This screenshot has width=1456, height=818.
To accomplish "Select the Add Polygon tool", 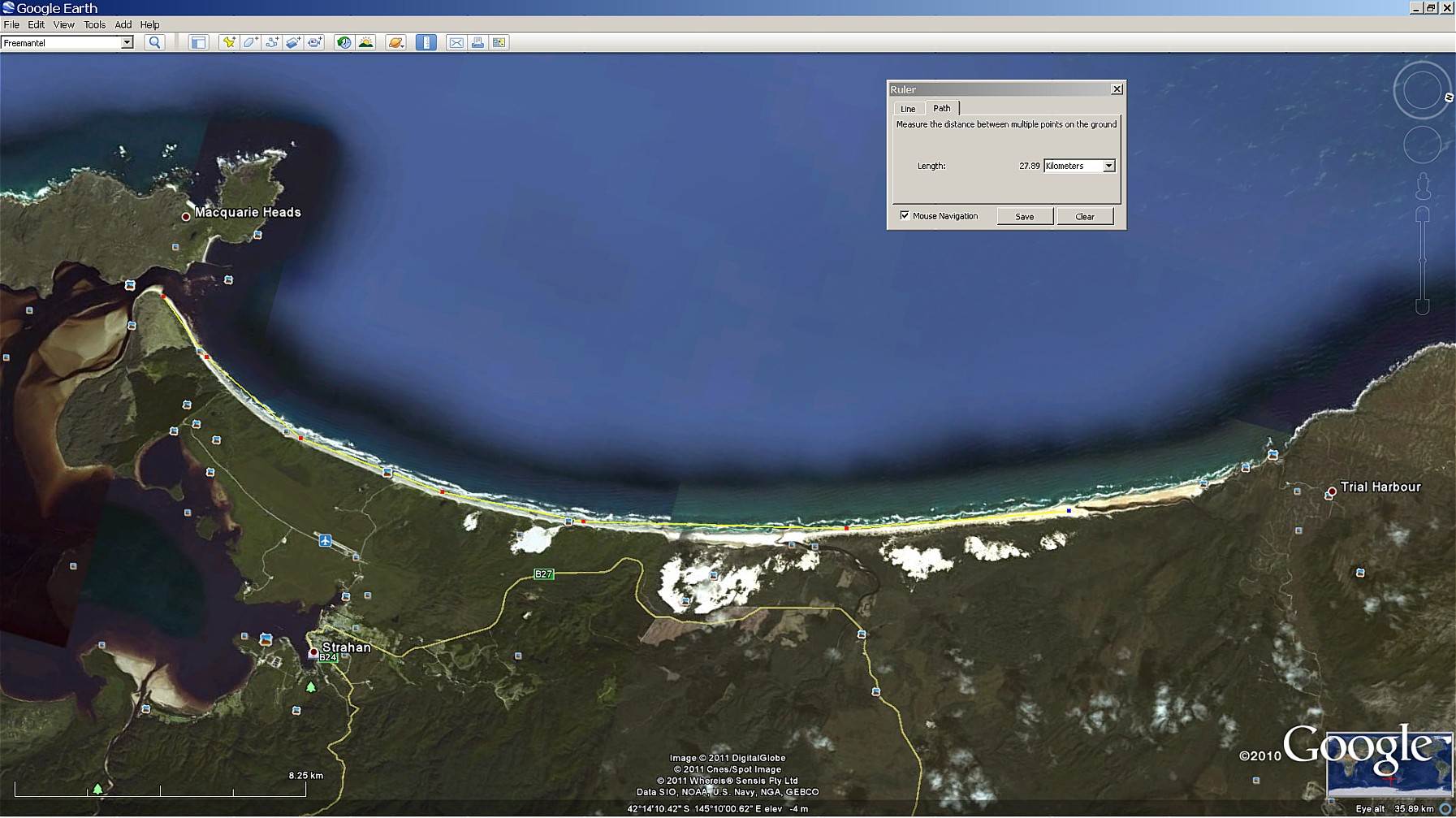I will point(250,42).
